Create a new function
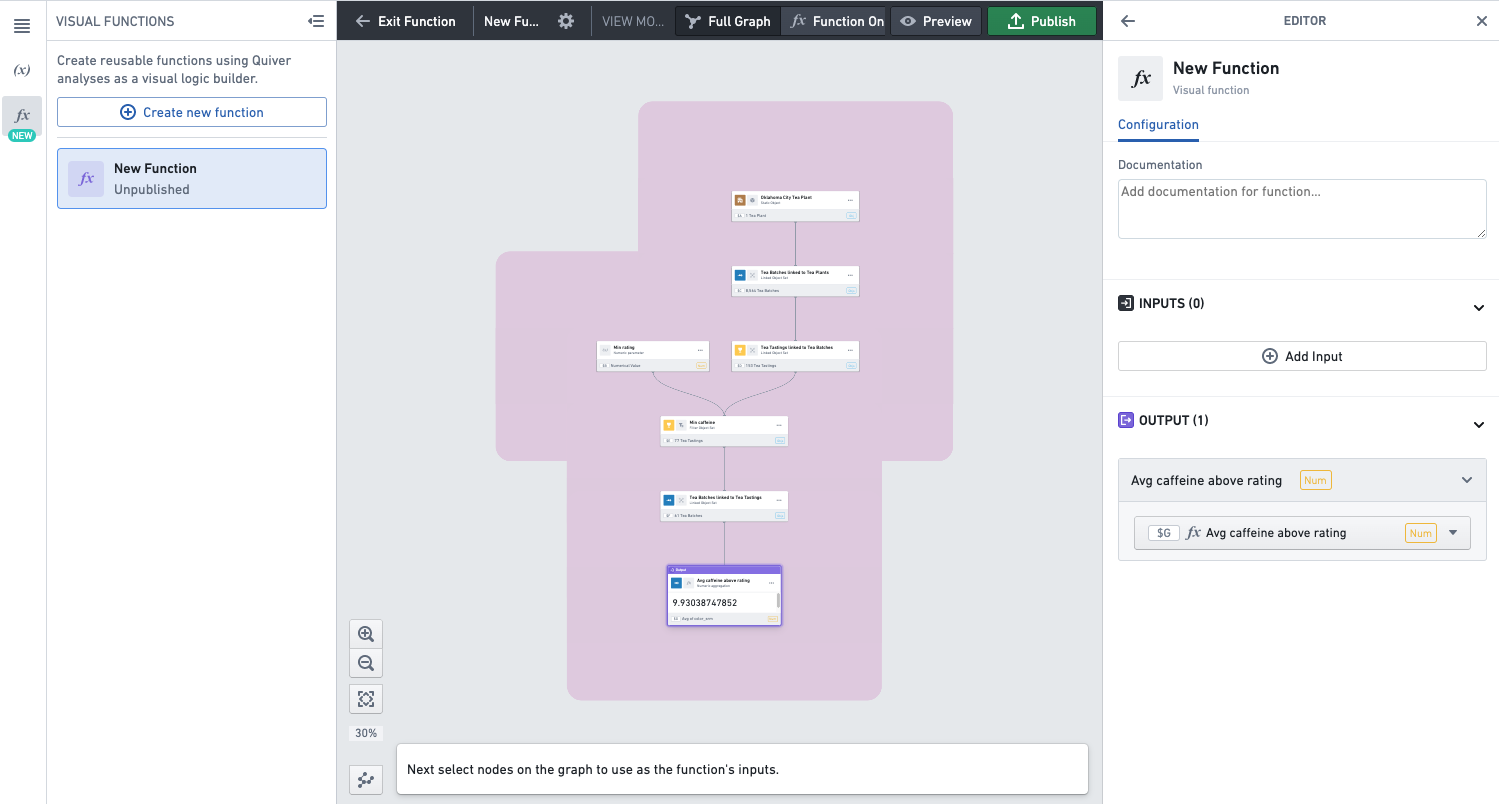Viewport: 1499px width, 804px height. (x=192, y=112)
